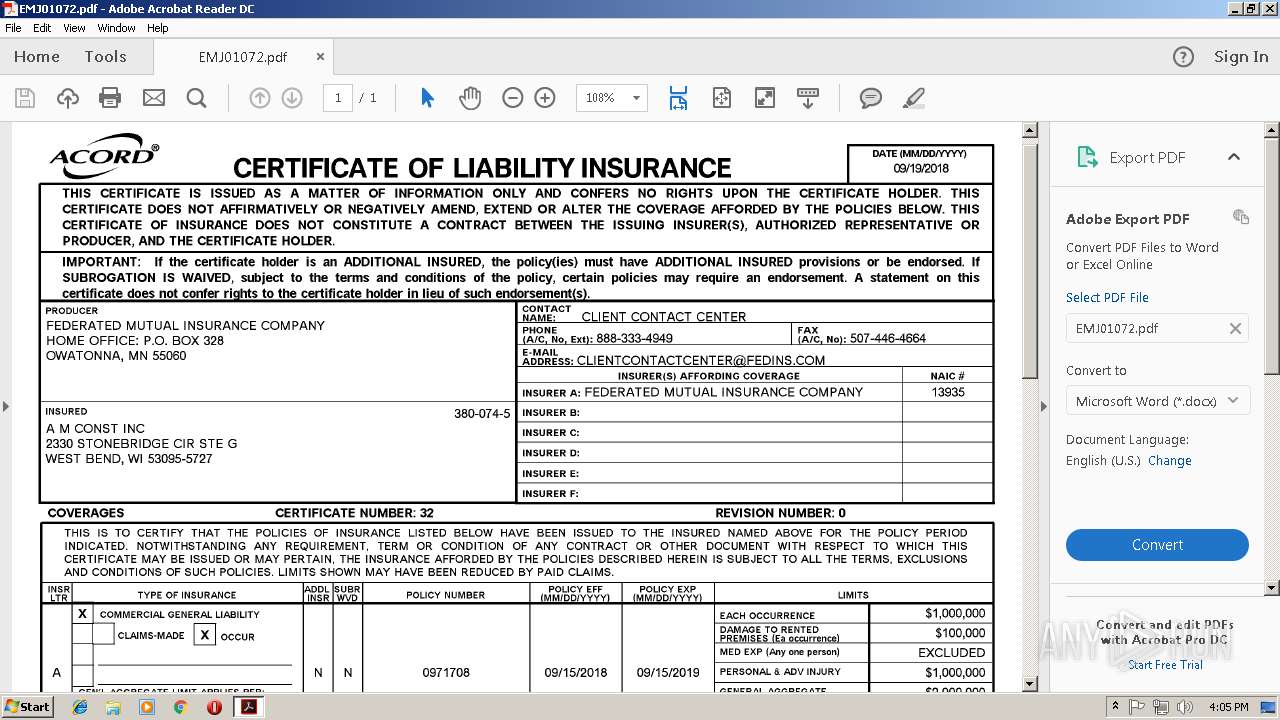Click the Highlight text pen icon

[x=913, y=98]
